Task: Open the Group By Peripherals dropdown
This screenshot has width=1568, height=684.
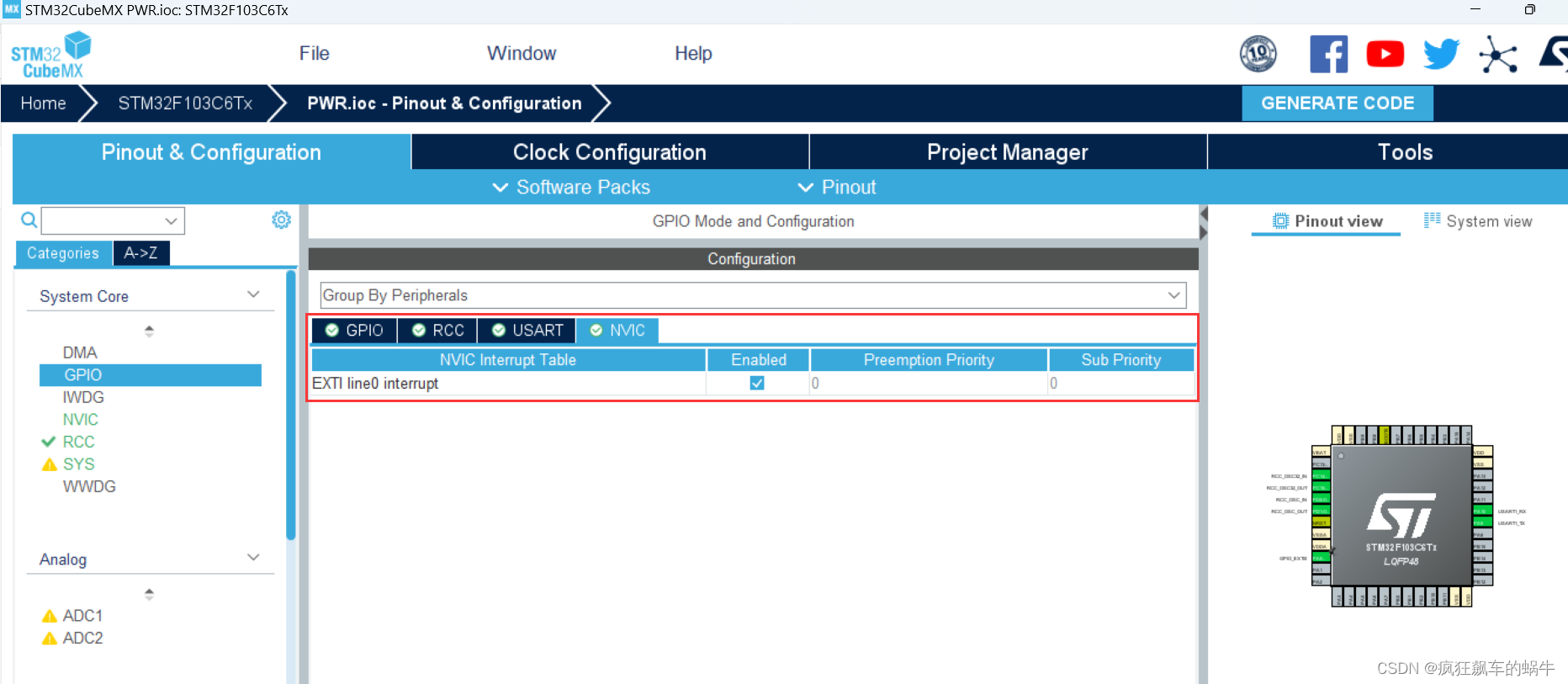Action: coord(753,295)
